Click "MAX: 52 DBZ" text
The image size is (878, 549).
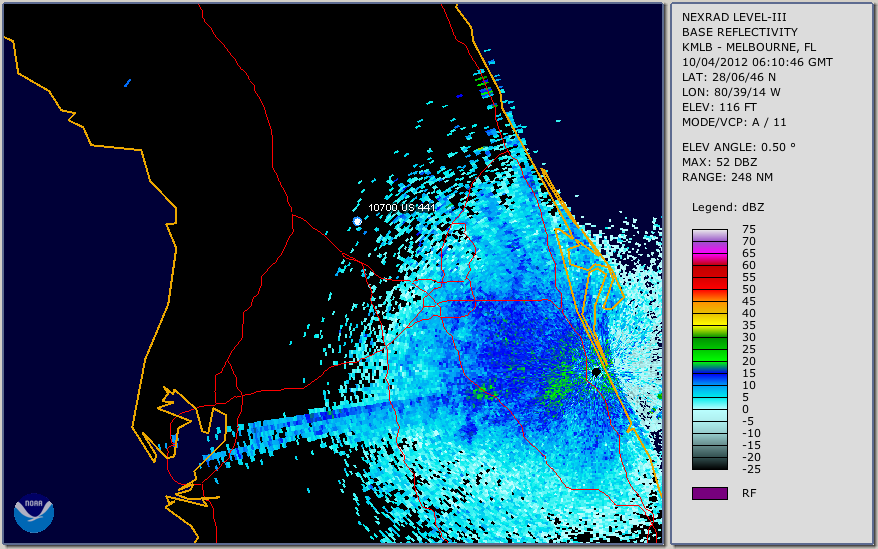click(x=720, y=162)
